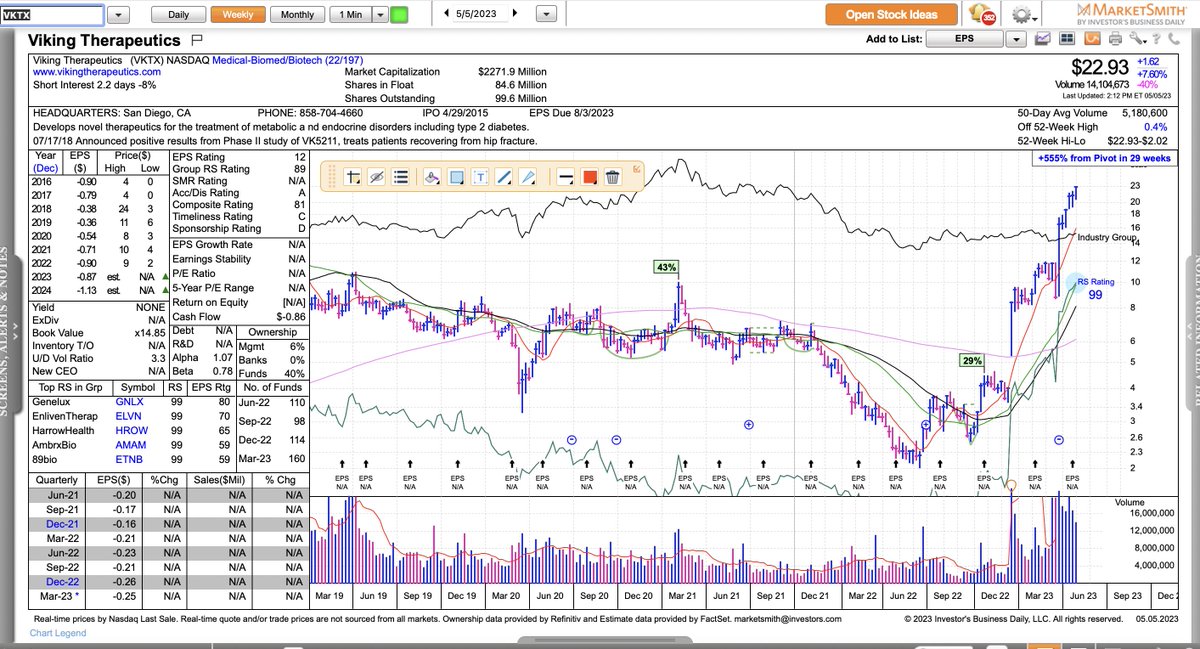Image resolution: width=1200 pixels, height=649 pixels.
Task: Click the Industry Group line label
Action: point(1107,238)
